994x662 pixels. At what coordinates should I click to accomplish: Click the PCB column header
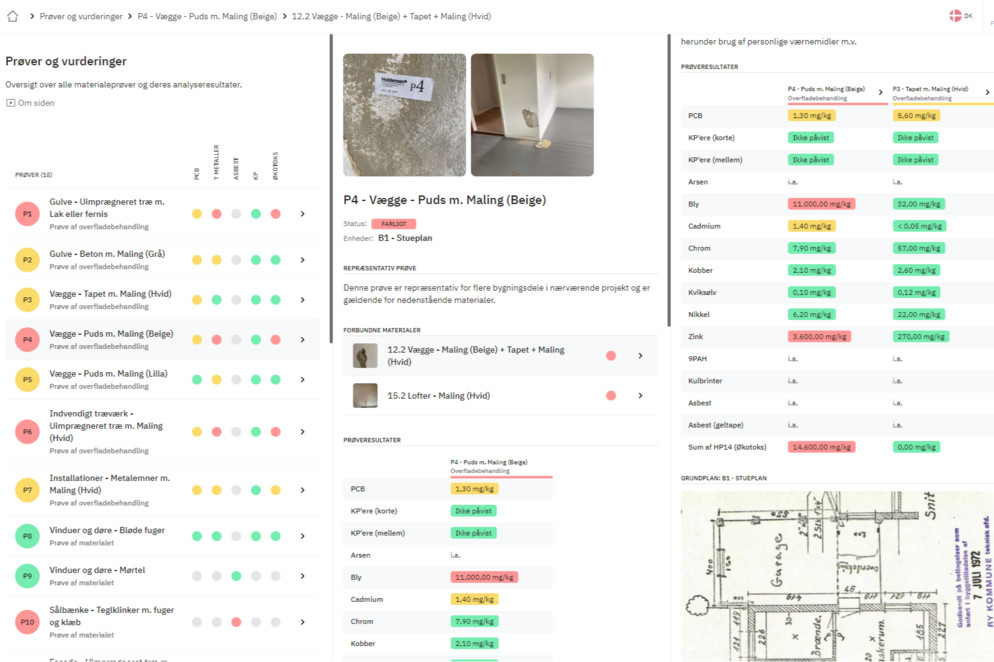click(x=197, y=174)
